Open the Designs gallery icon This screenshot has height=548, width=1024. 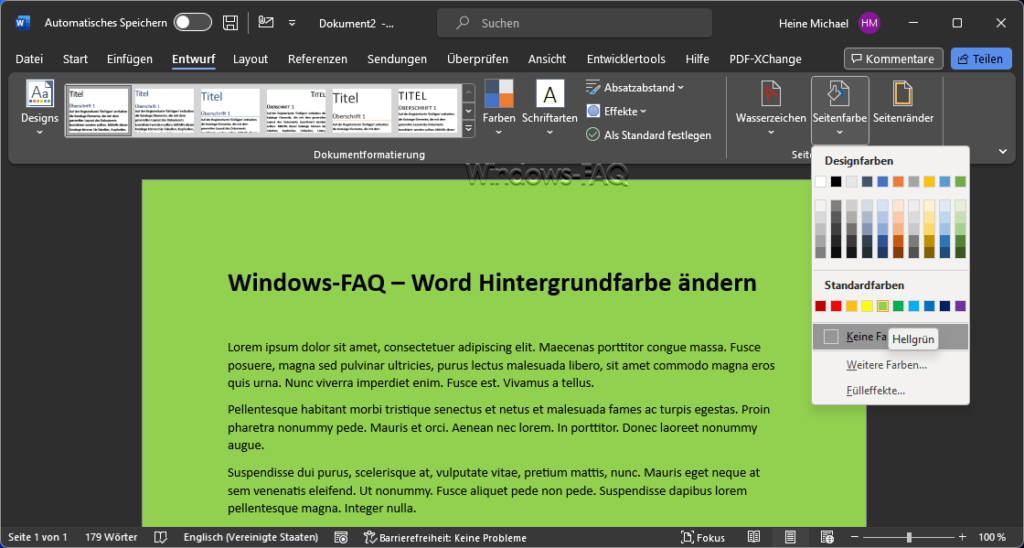click(40, 93)
